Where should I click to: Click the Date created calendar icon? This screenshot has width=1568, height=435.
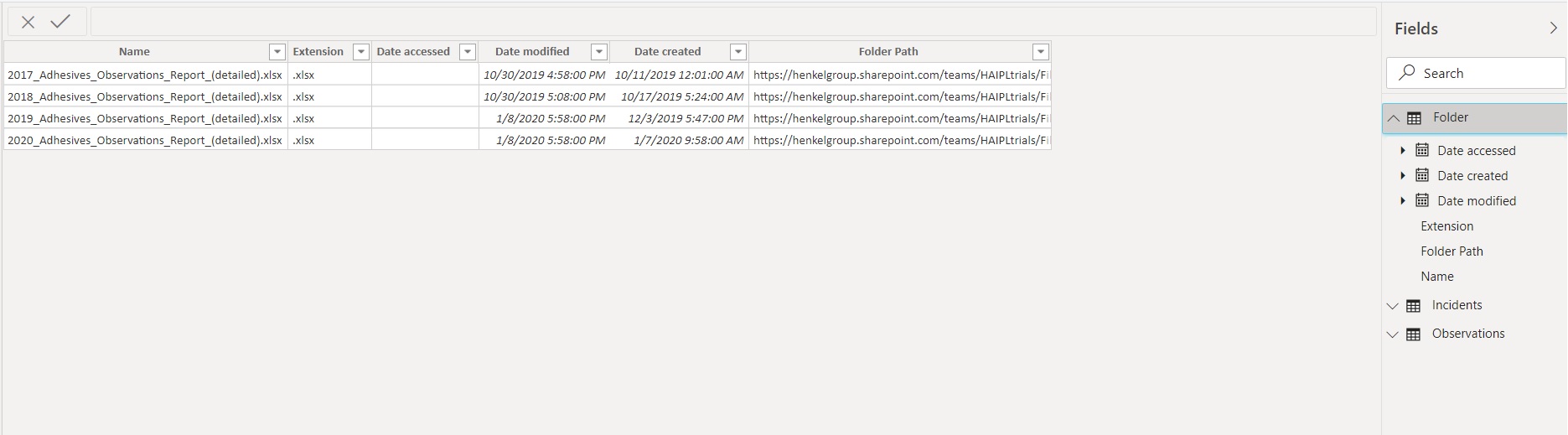(1422, 175)
